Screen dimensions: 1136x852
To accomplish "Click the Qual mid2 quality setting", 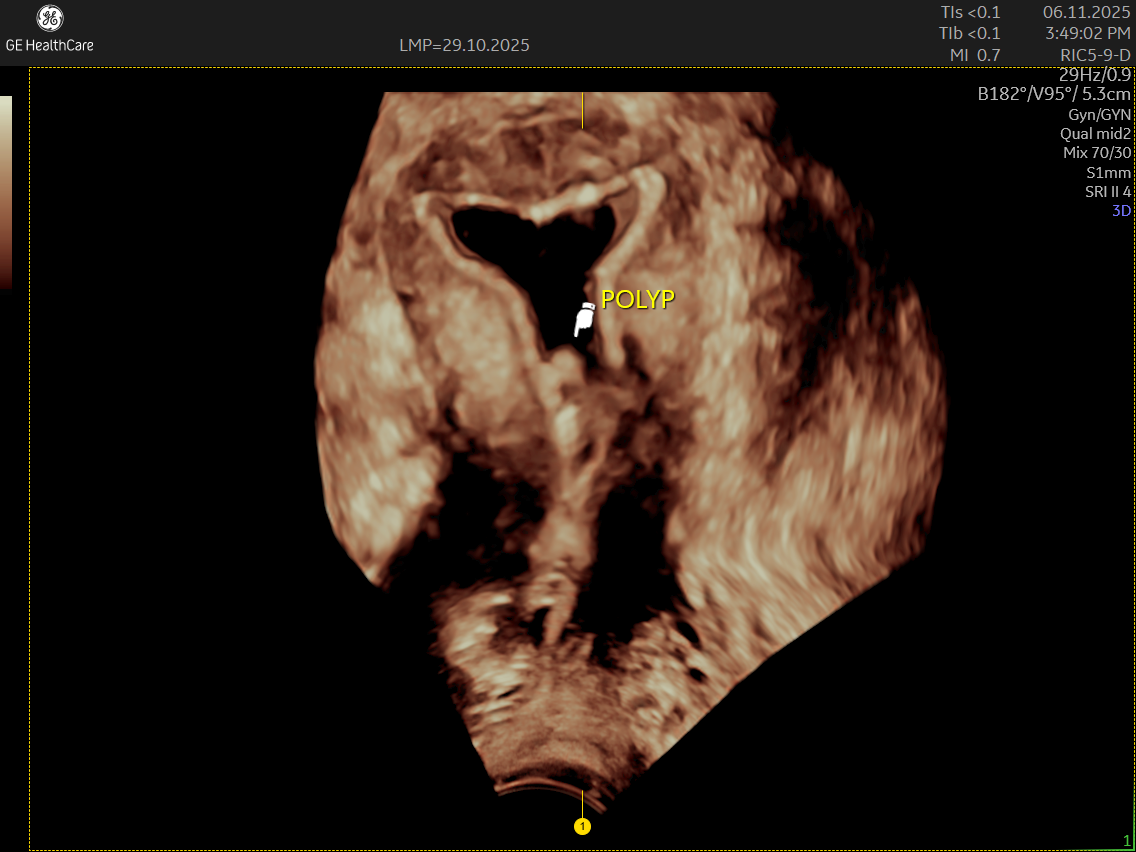I will 1096,133.
